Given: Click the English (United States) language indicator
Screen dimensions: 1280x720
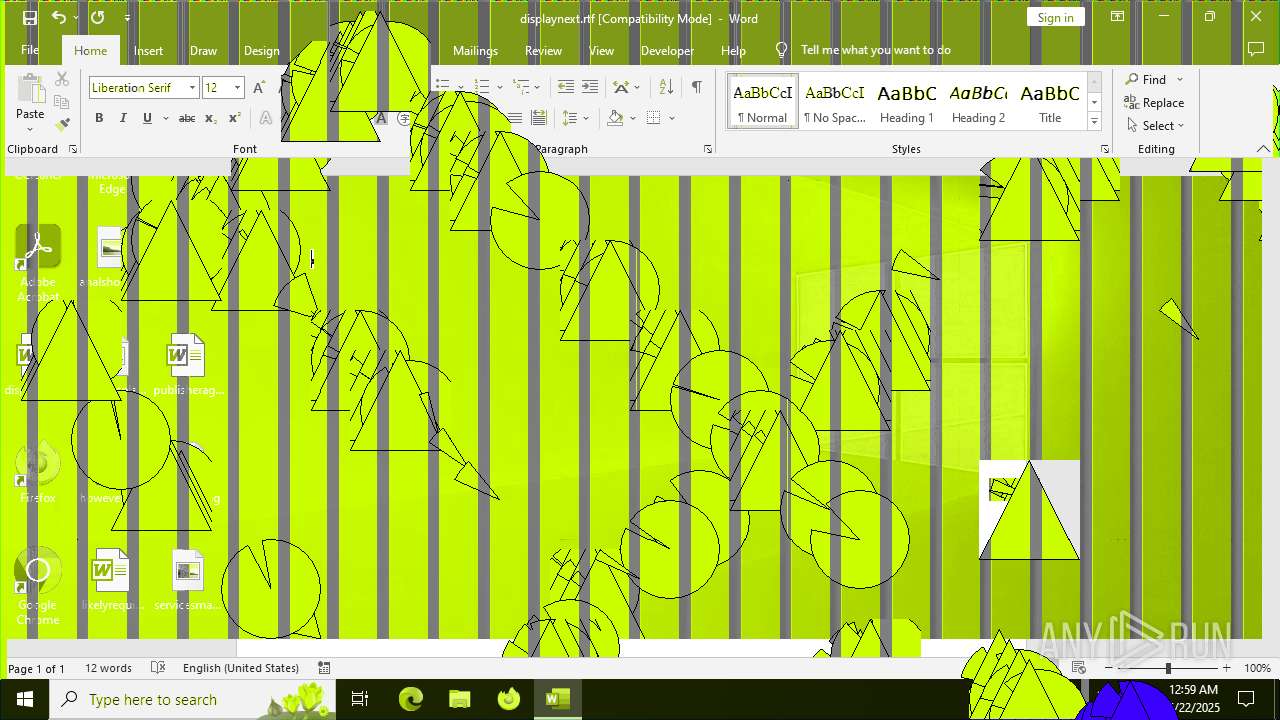Looking at the screenshot, I should (241, 668).
